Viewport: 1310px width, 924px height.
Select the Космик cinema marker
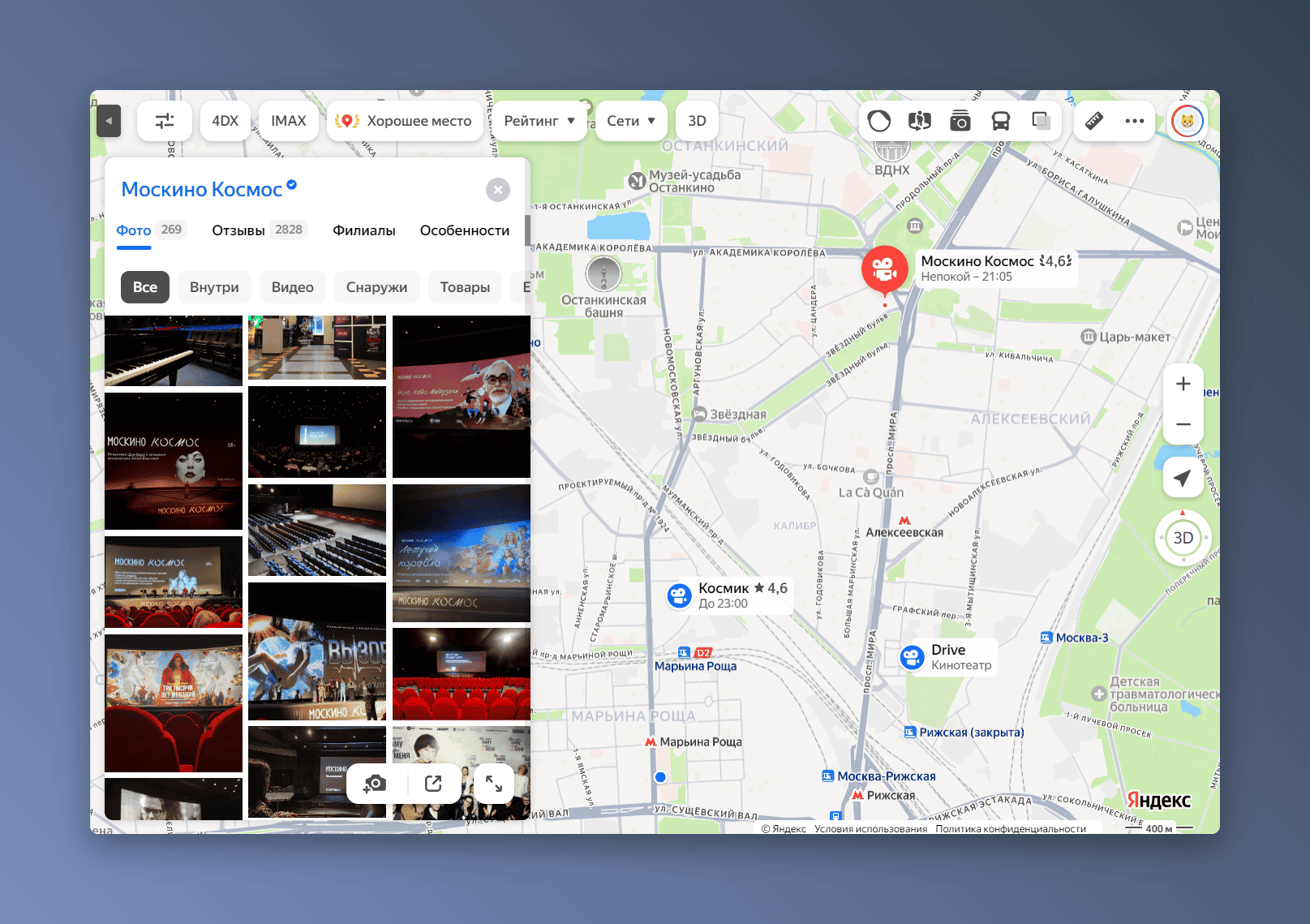point(679,595)
